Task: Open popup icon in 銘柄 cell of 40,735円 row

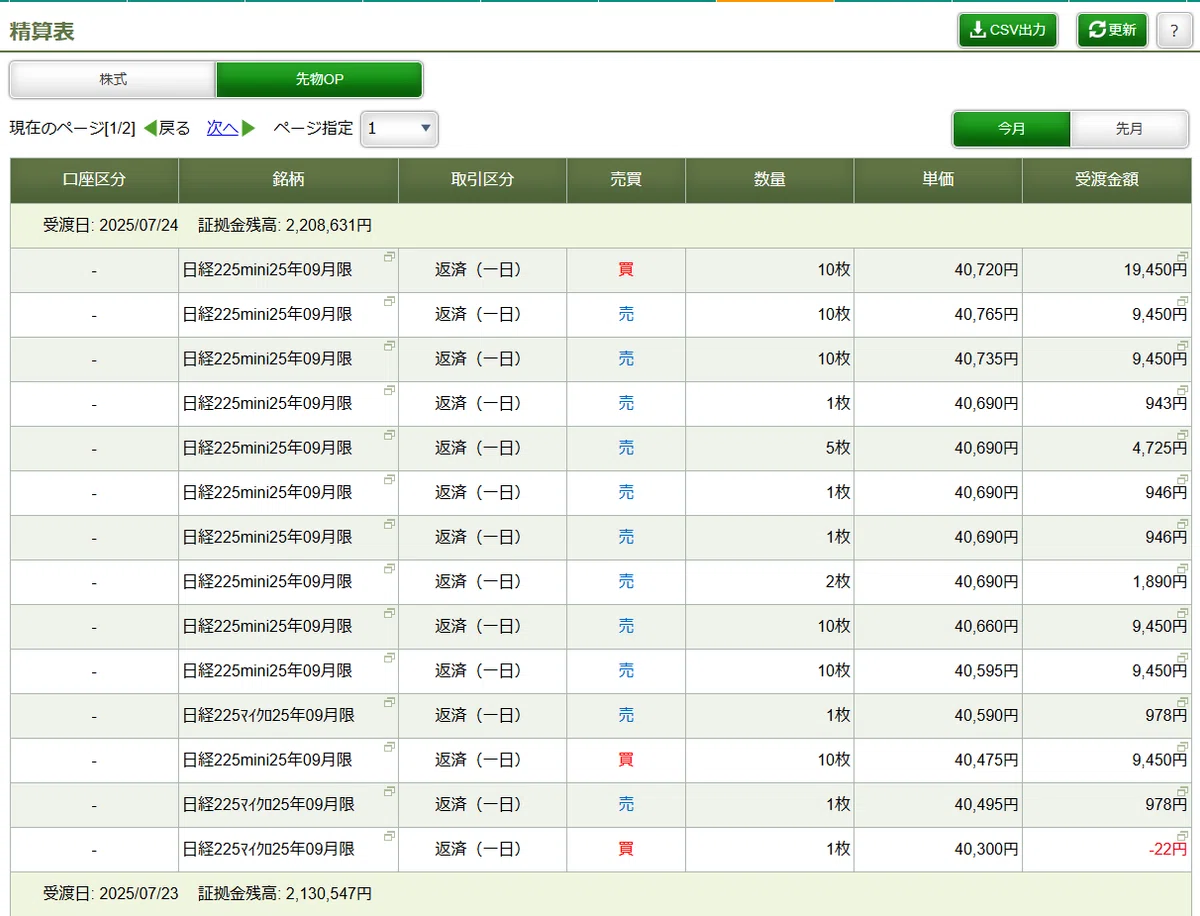Action: point(389,345)
